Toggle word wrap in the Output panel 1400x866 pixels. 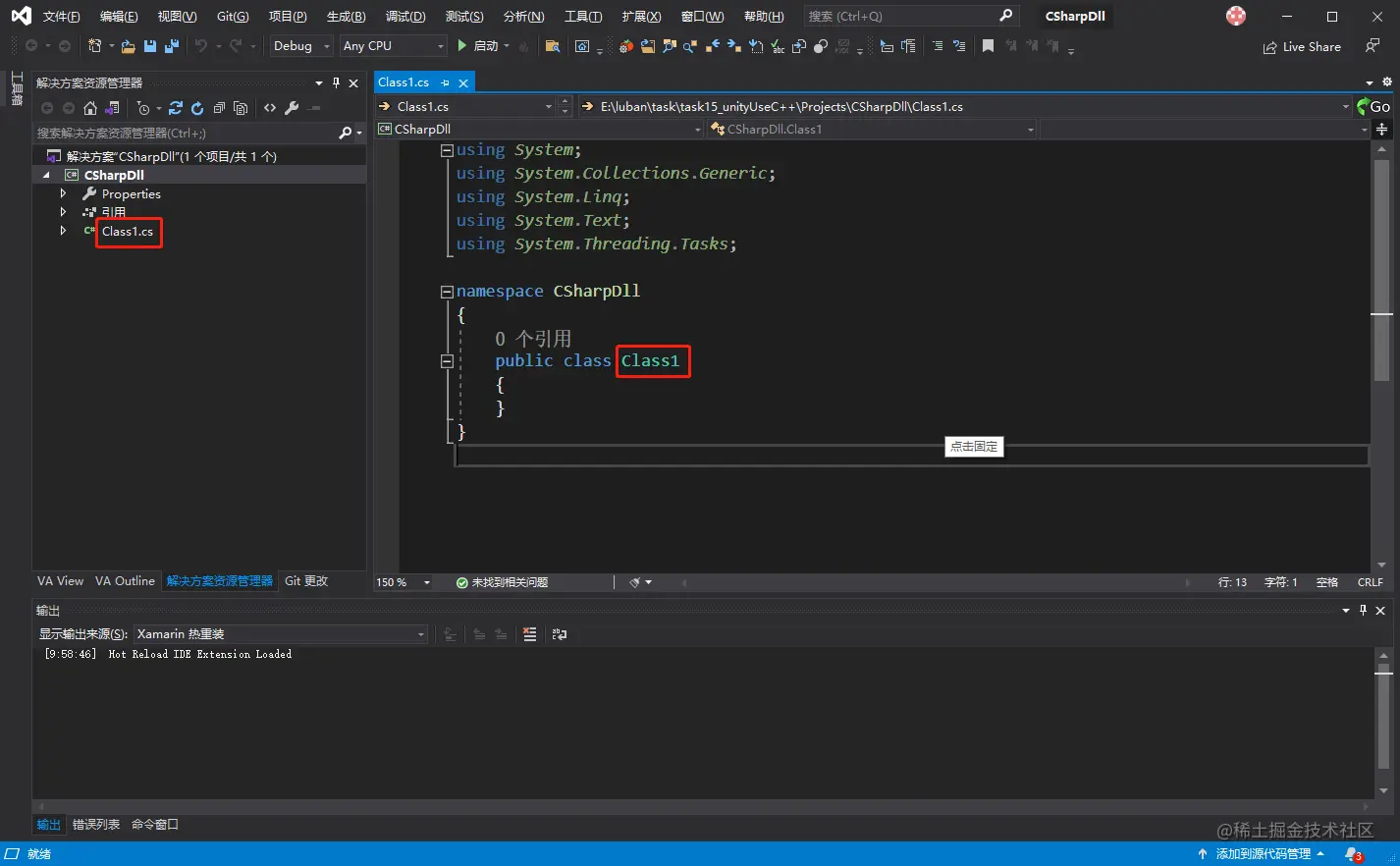560,634
